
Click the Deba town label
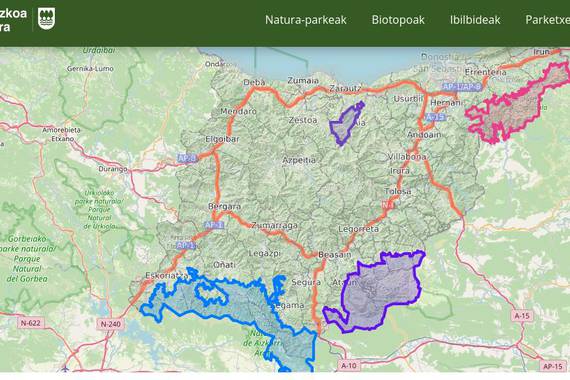254,83
